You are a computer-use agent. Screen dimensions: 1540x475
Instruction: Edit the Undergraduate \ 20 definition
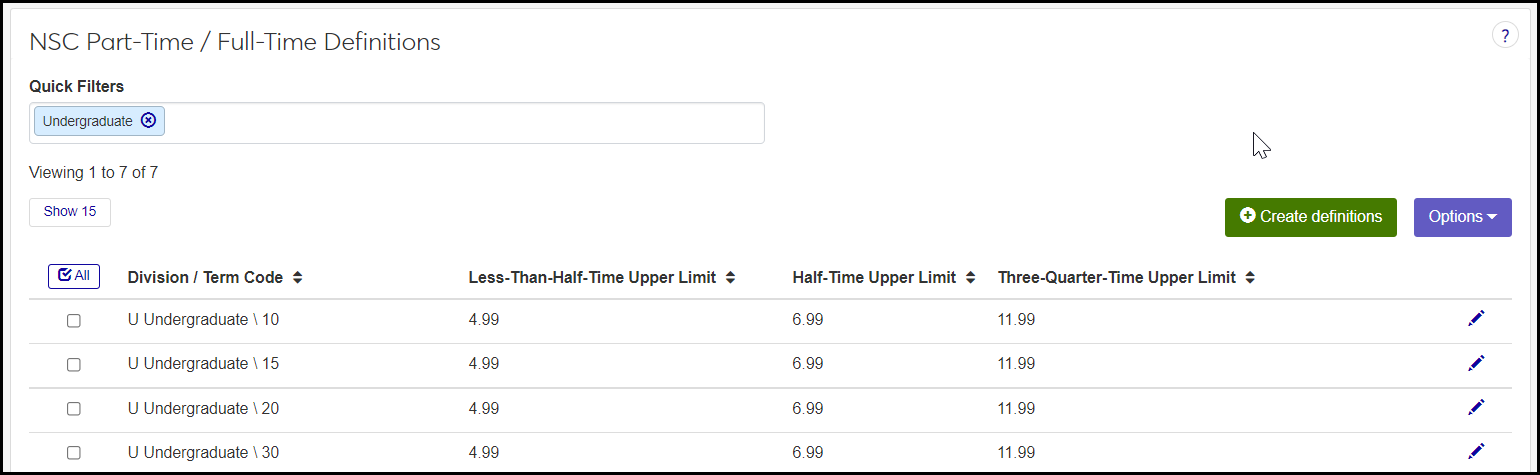(x=1476, y=407)
